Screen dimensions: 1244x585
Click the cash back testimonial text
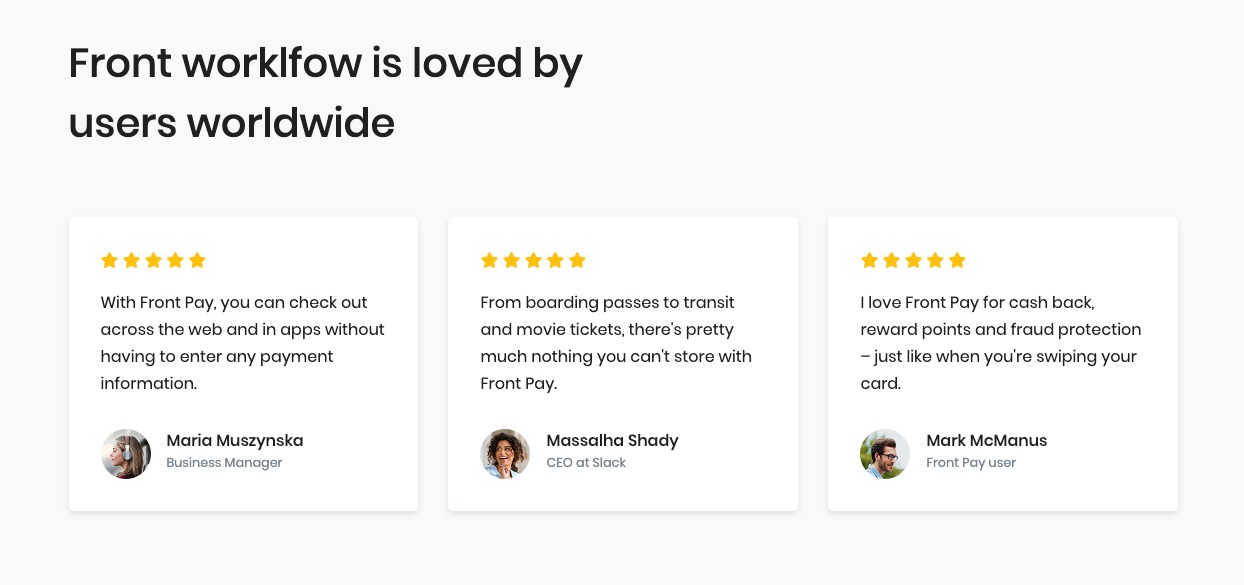[x=1001, y=343]
